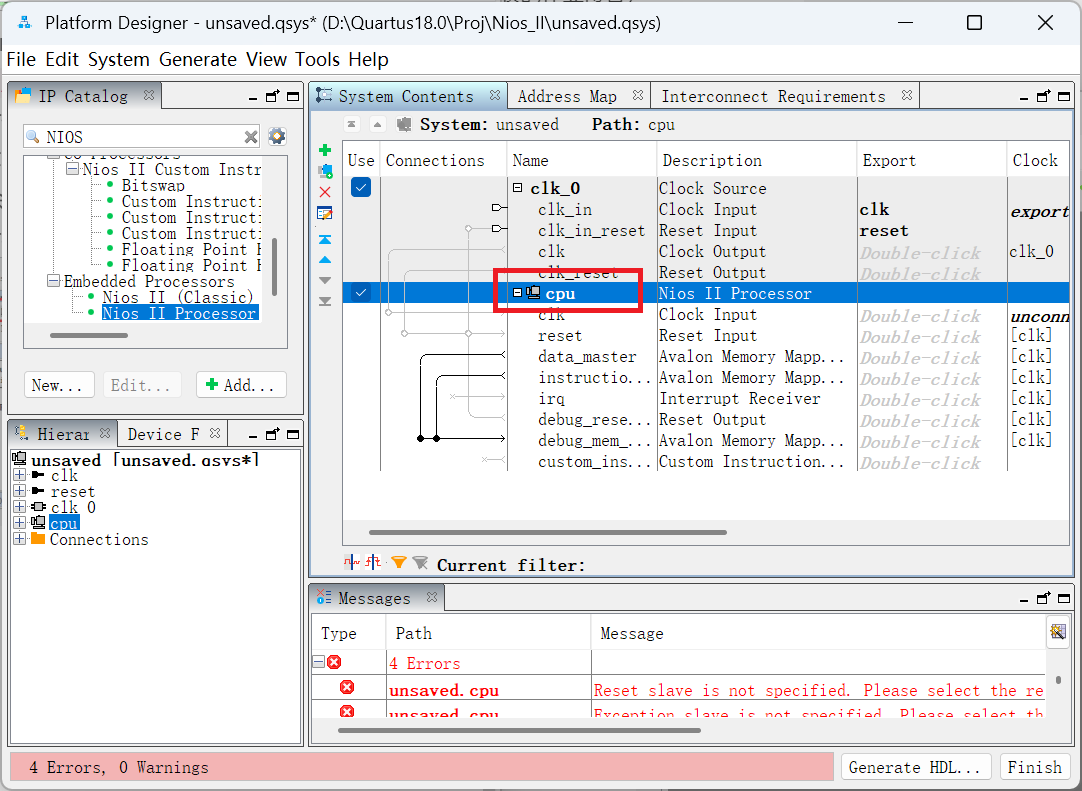Click the NIOS search input field
Screen dimensions: 1082x791
[x=141, y=137]
